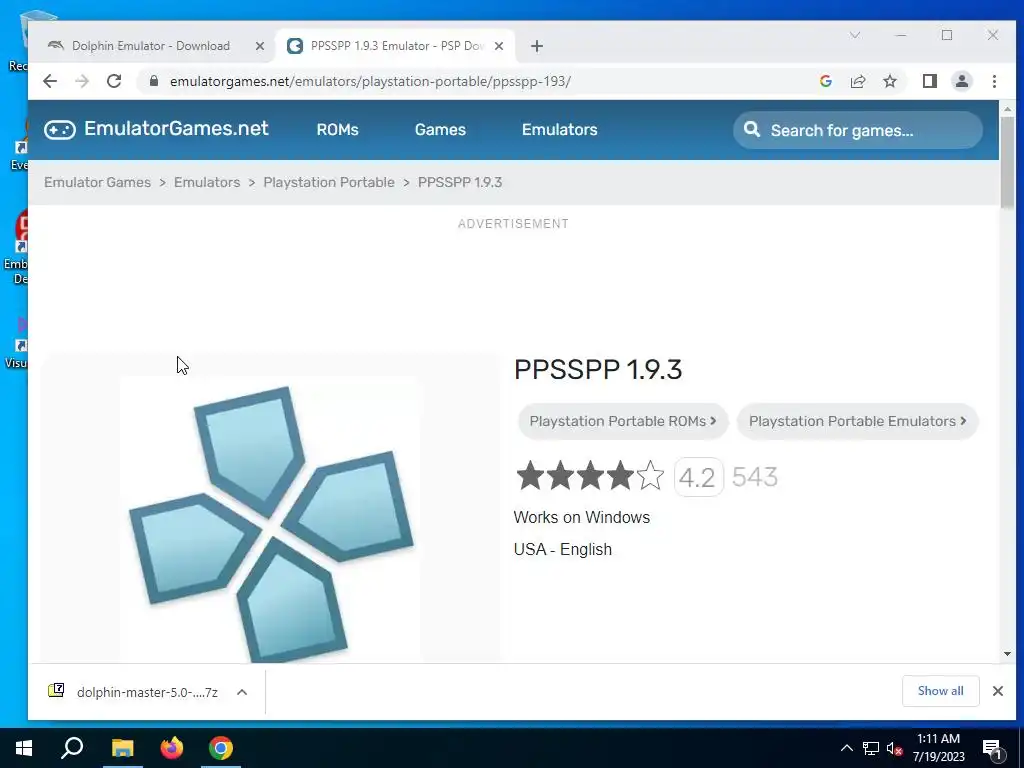Open the Emulators menu
This screenshot has height=768, width=1024.
pos(560,130)
